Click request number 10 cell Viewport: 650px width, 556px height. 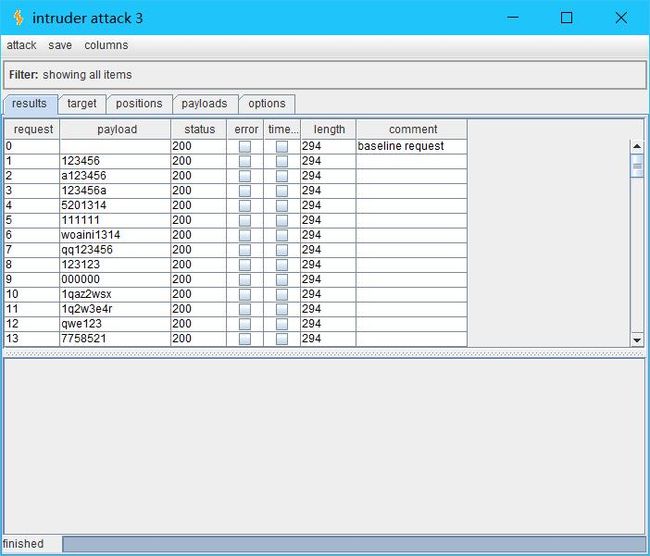(32, 294)
